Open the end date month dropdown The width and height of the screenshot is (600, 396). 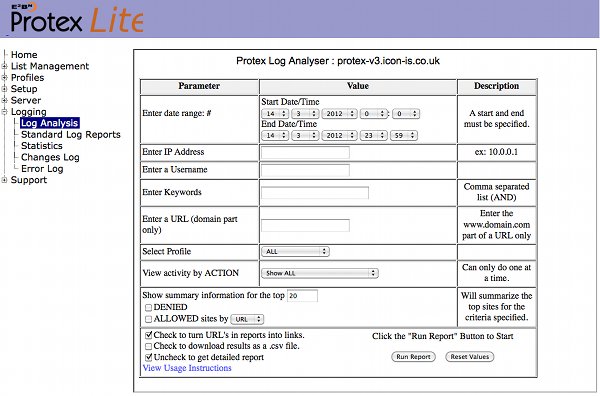coord(305,135)
